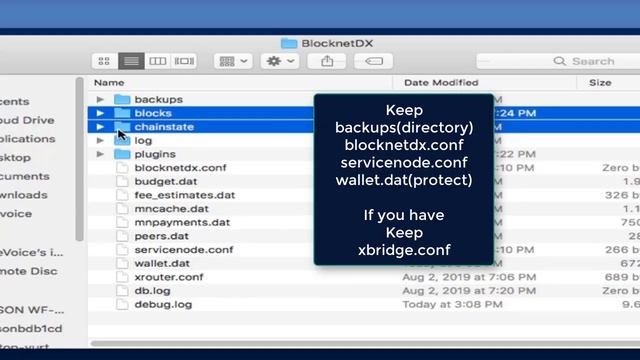
Task: Sort by Size column header
Action: [600, 83]
